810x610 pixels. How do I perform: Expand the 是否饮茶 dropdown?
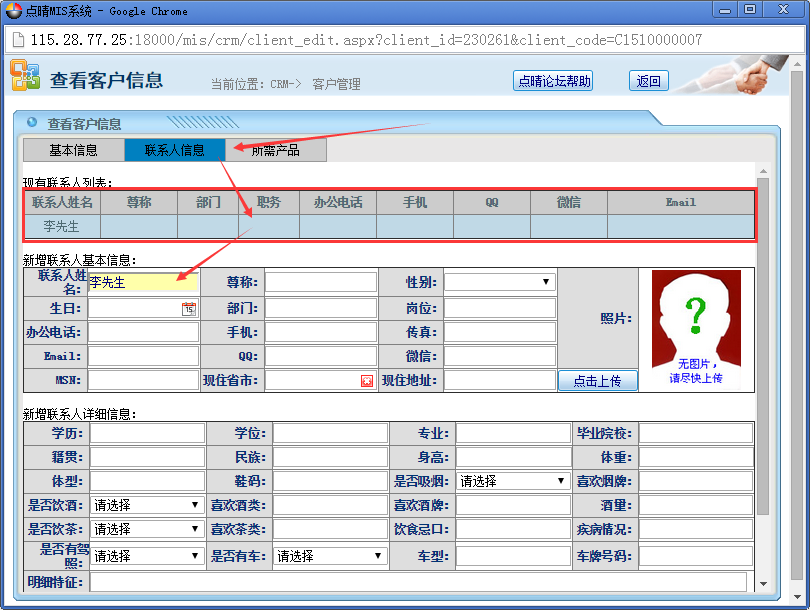(147, 529)
